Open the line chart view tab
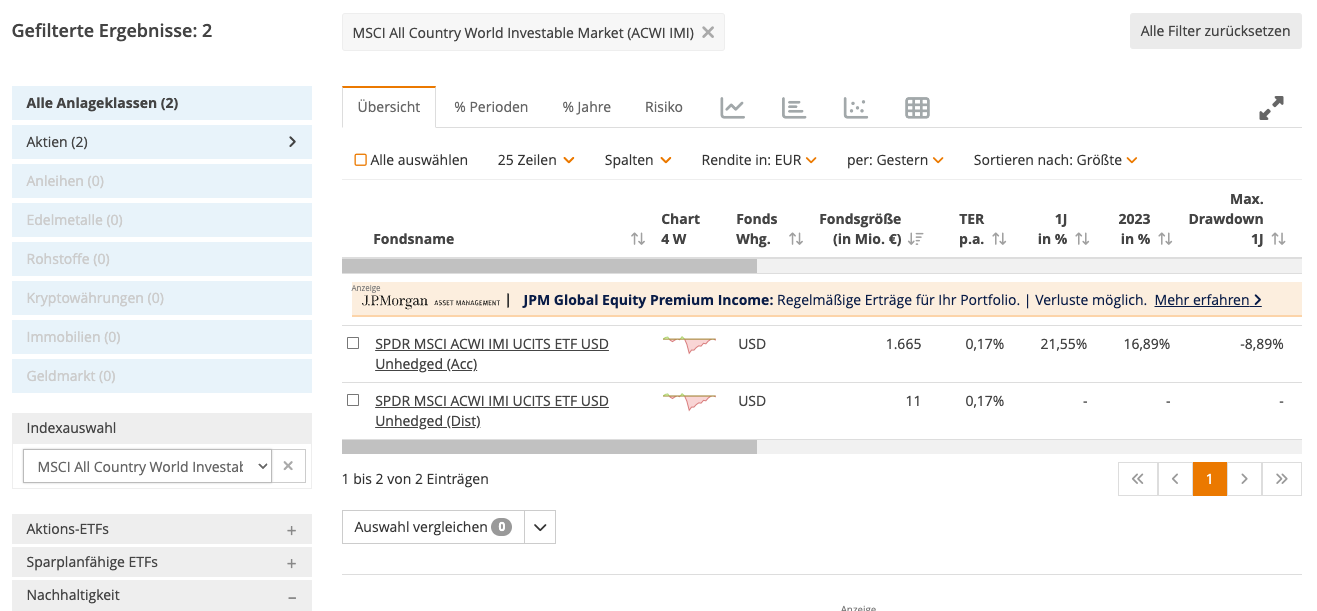This screenshot has height=611, width=1317. coord(733,107)
